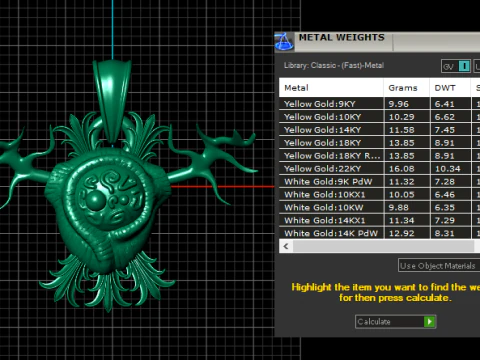The width and height of the screenshot is (480, 360).
Task: Click the Calculate button
Action: 396,322
